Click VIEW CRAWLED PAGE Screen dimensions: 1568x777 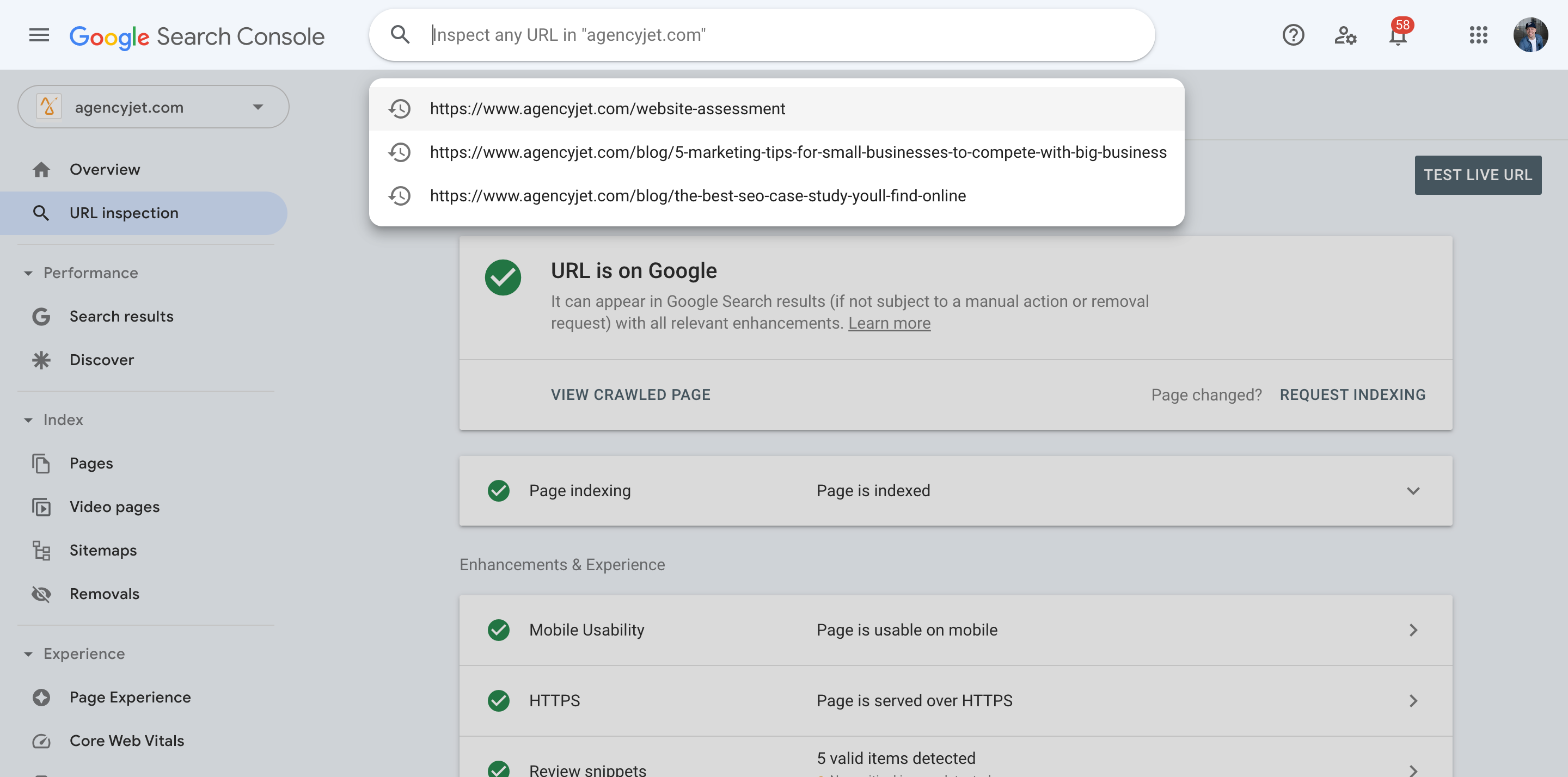click(x=630, y=395)
